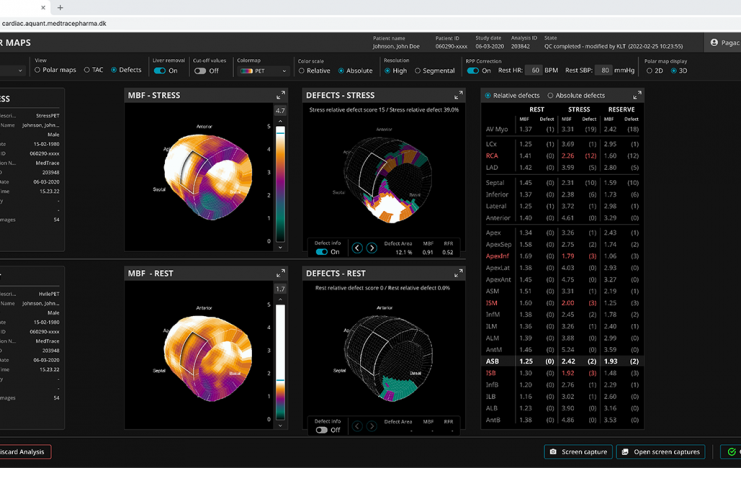
Task: Adjust stress MBF color scale slider
Action: pyautogui.click(x=280, y=133)
